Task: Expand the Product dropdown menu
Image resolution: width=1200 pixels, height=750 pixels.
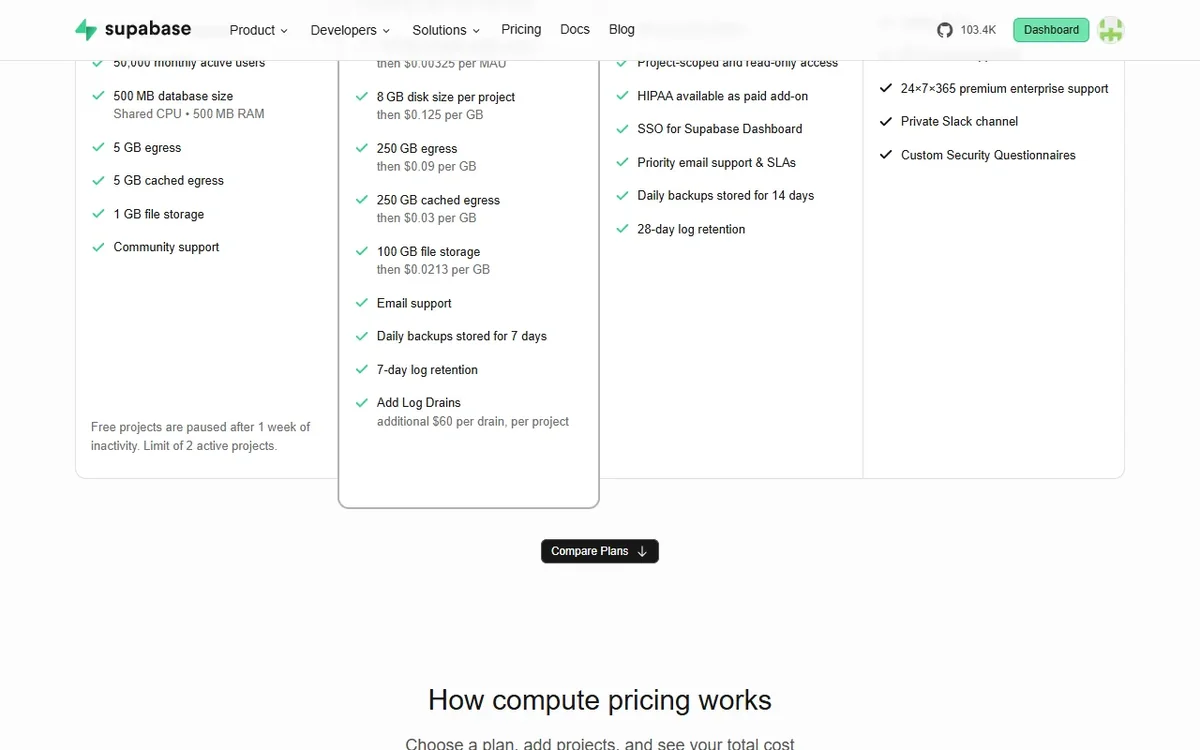Action: [258, 30]
